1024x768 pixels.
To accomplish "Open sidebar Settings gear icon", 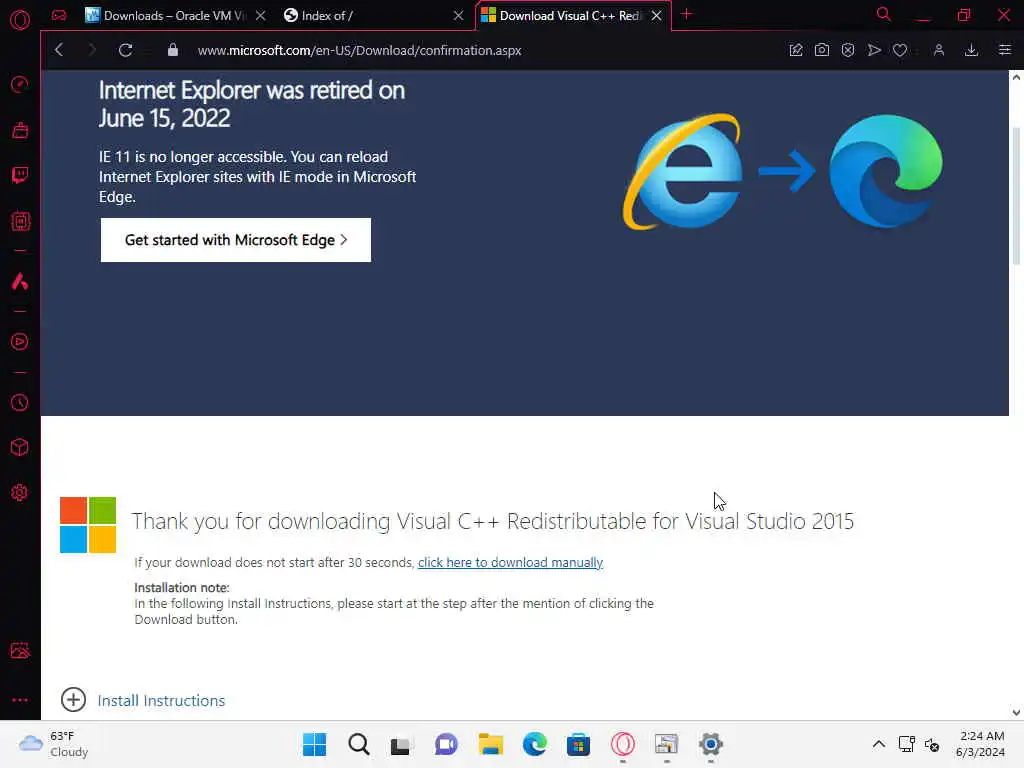I will [20, 492].
